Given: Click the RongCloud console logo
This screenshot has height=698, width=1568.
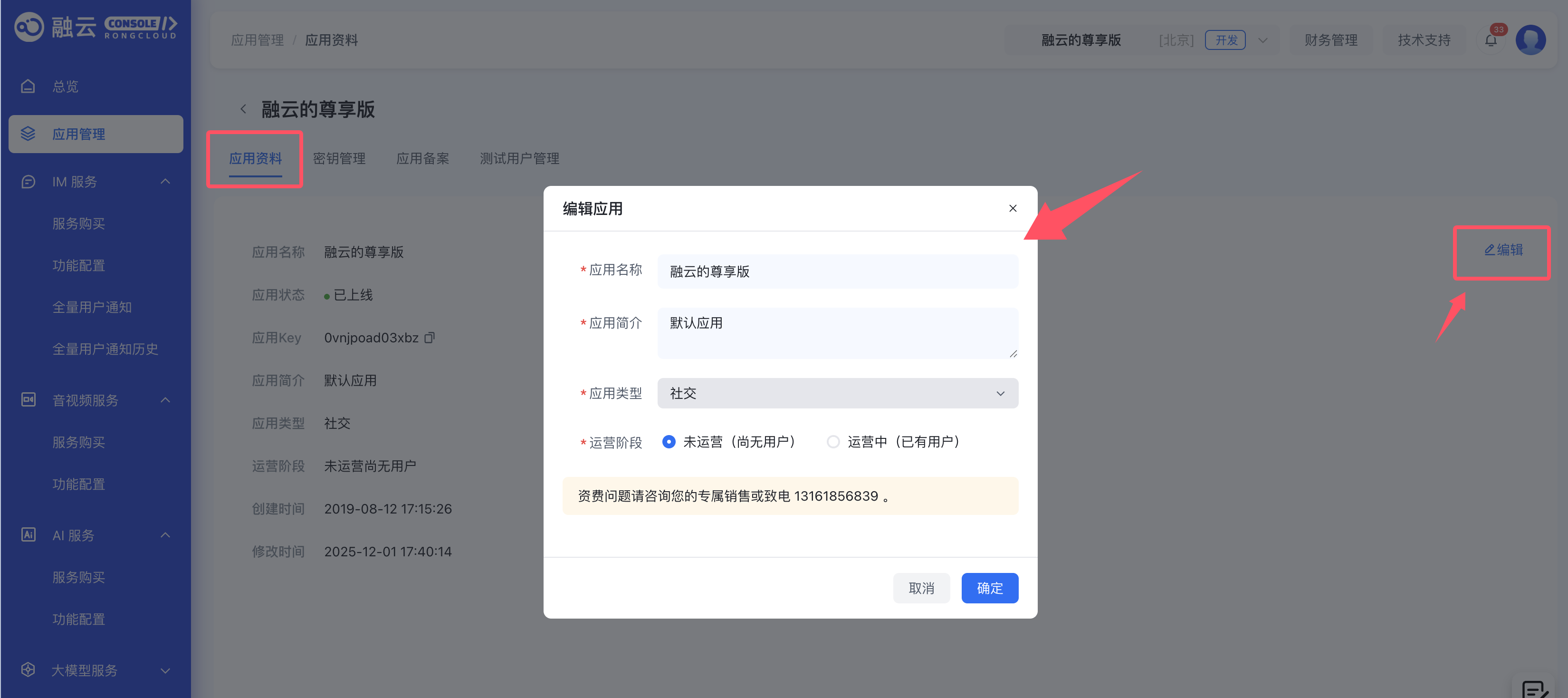Looking at the screenshot, I should 96,27.
